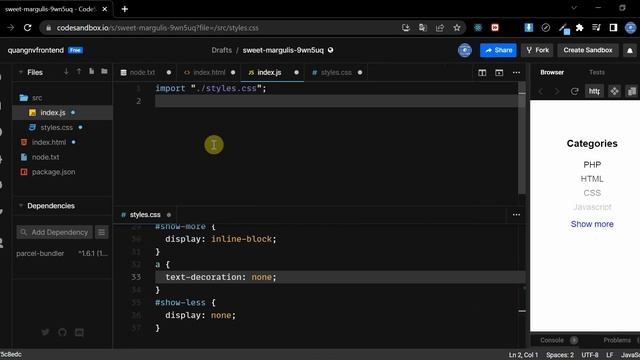The width and height of the screenshot is (640, 360).
Task: Split the editor with the split view icon
Action: [x=482, y=73]
